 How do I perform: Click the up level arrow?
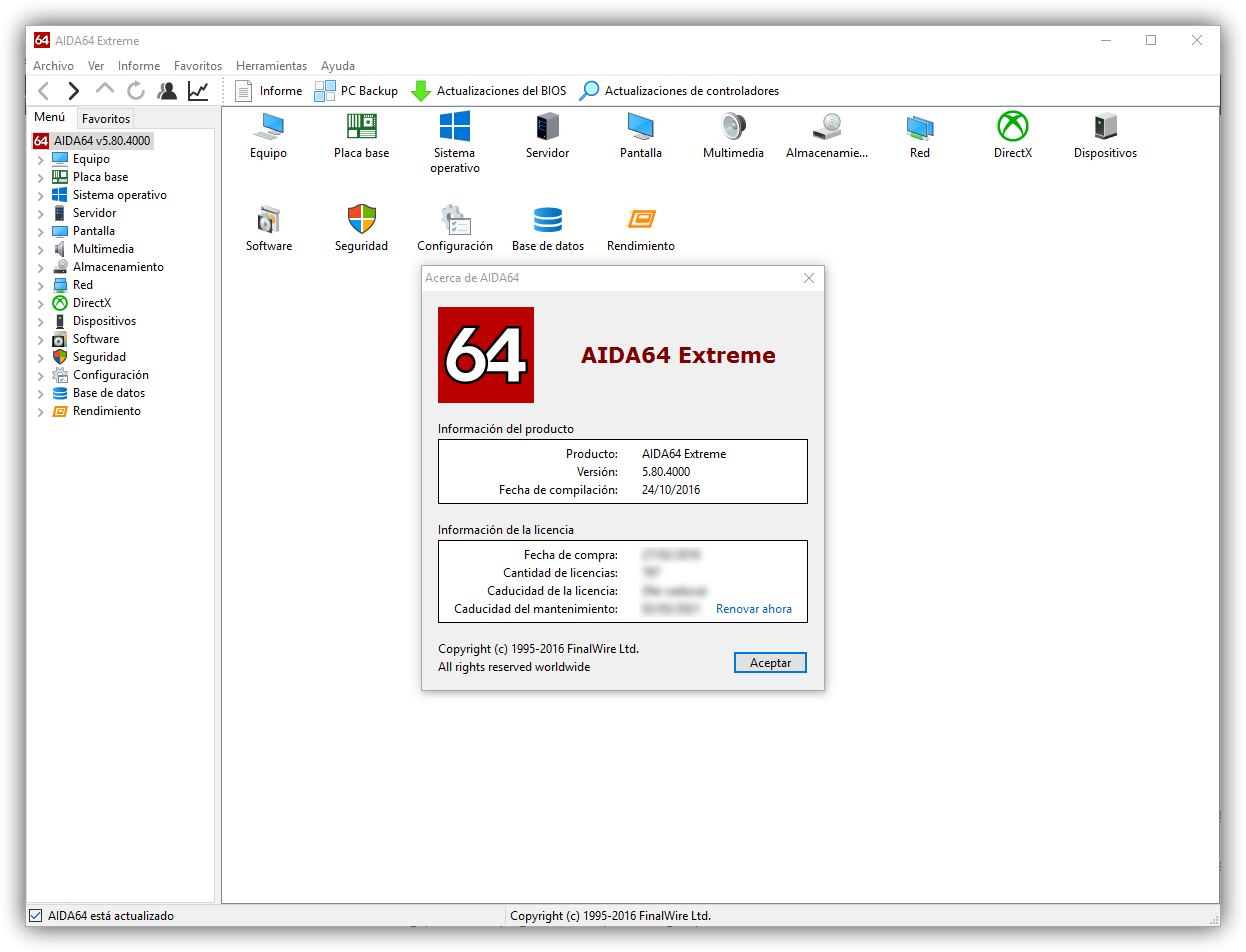105,90
